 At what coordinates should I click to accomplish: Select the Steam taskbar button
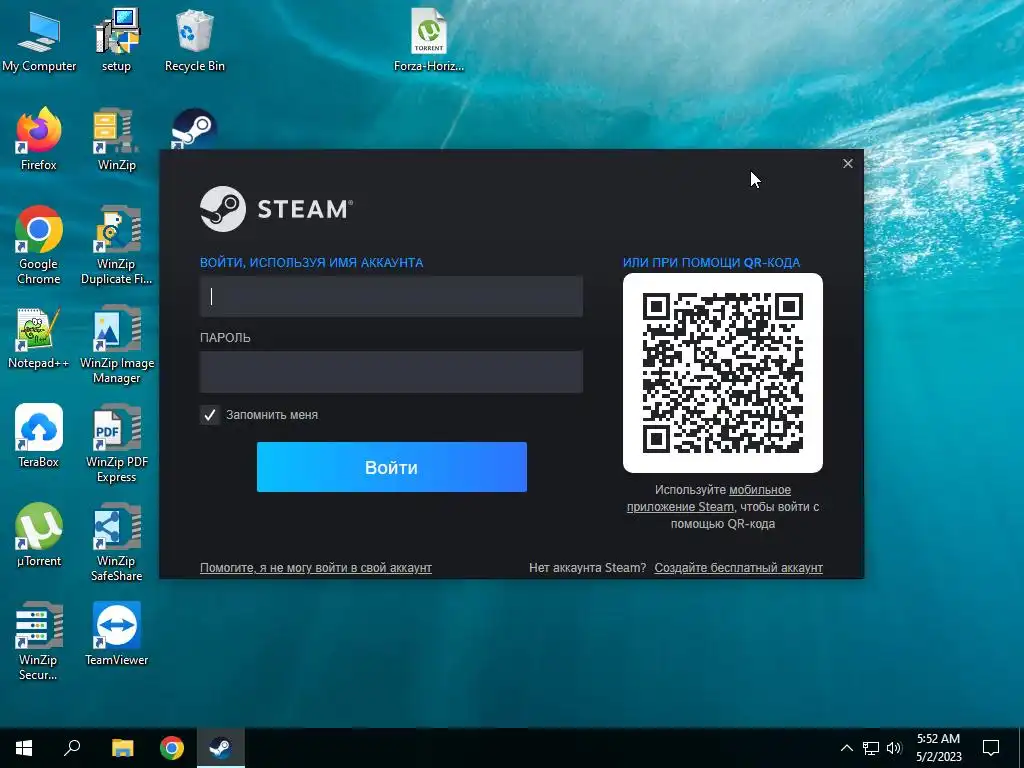(x=221, y=748)
